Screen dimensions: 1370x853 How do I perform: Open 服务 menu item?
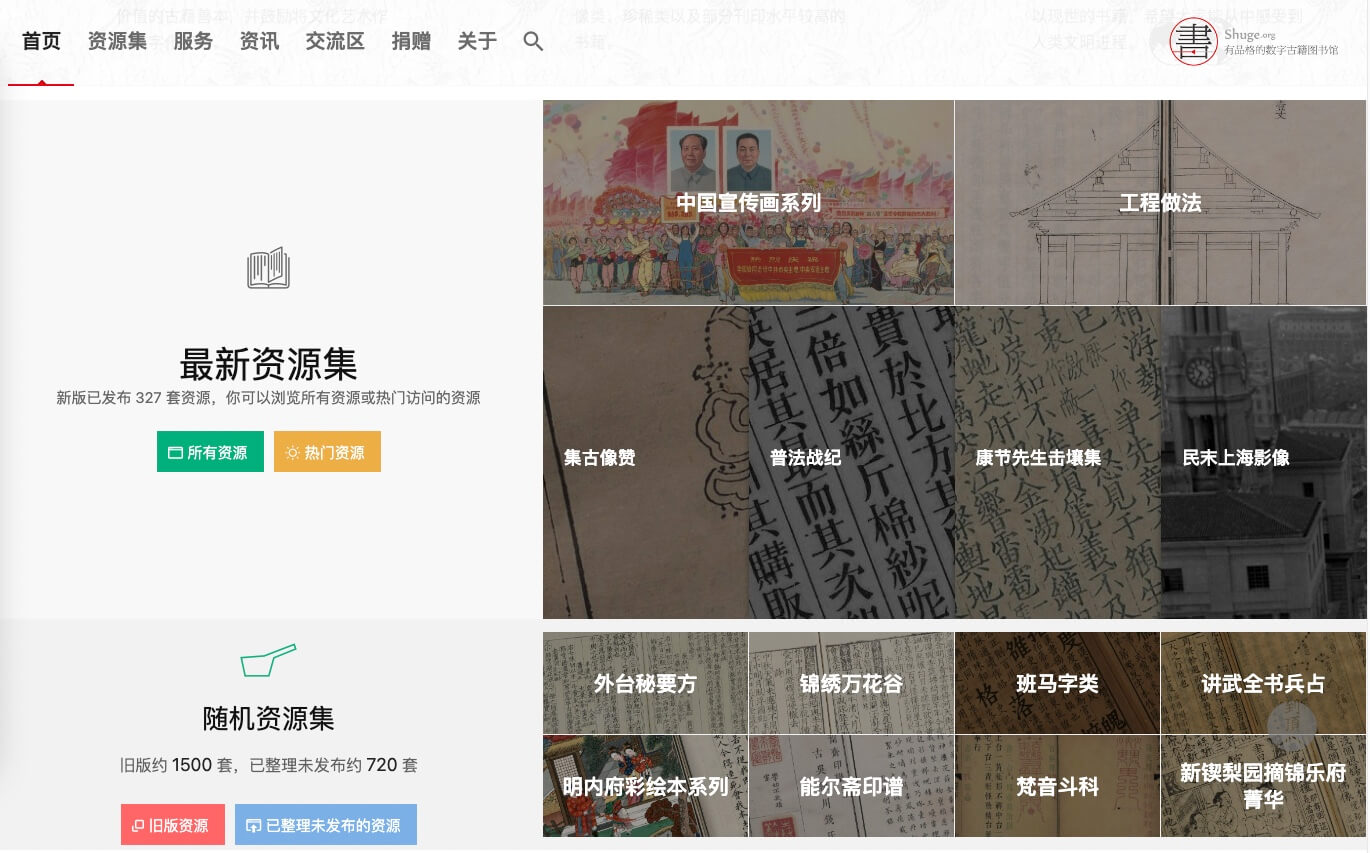193,41
